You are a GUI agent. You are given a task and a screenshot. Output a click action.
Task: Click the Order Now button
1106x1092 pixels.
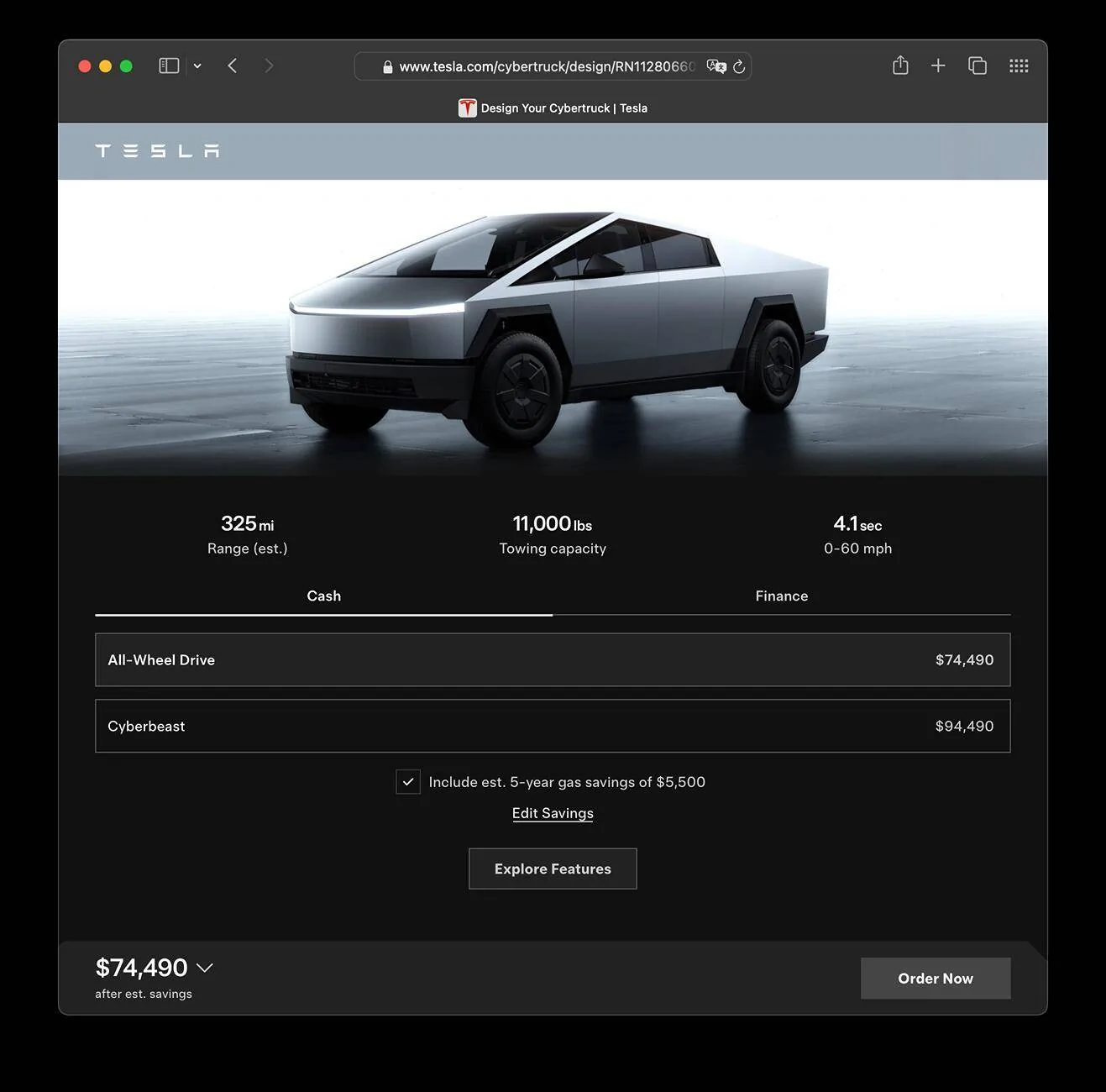[936, 978]
